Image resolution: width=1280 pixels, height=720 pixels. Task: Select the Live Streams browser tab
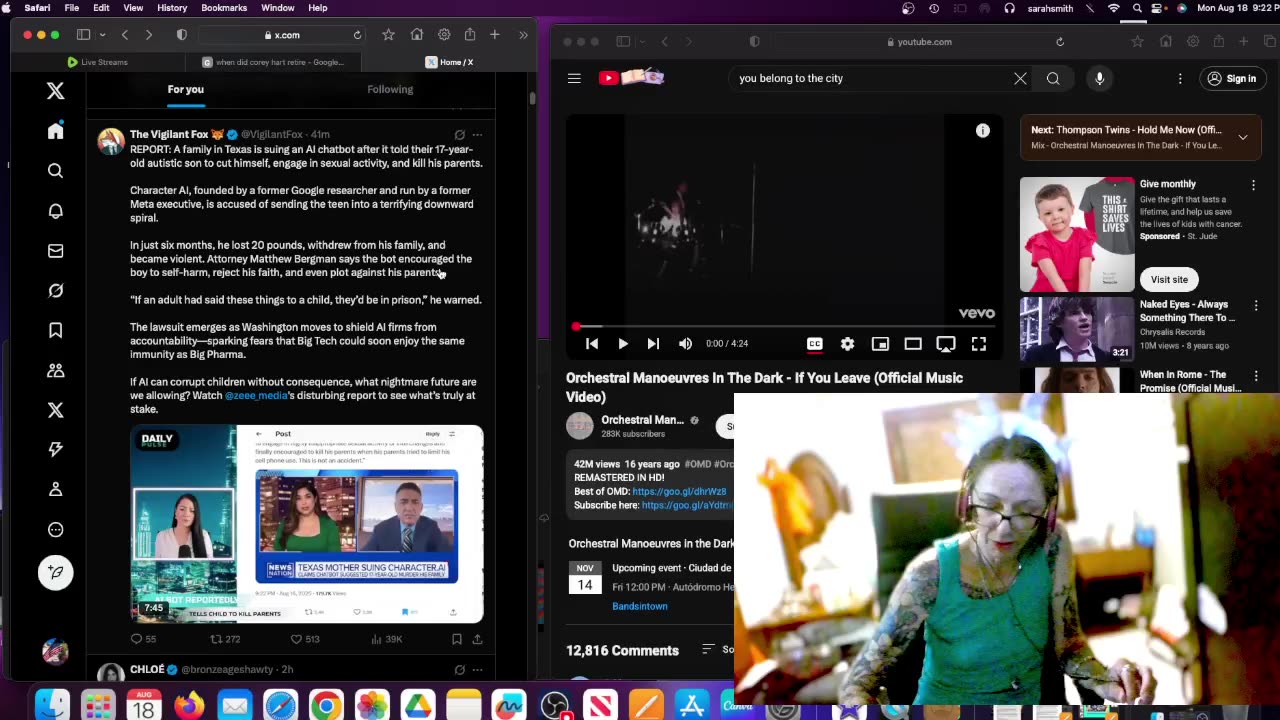coord(98,62)
